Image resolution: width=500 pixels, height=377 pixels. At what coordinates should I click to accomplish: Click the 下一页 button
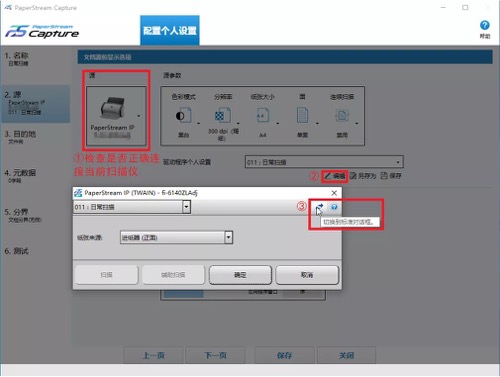[215, 355]
